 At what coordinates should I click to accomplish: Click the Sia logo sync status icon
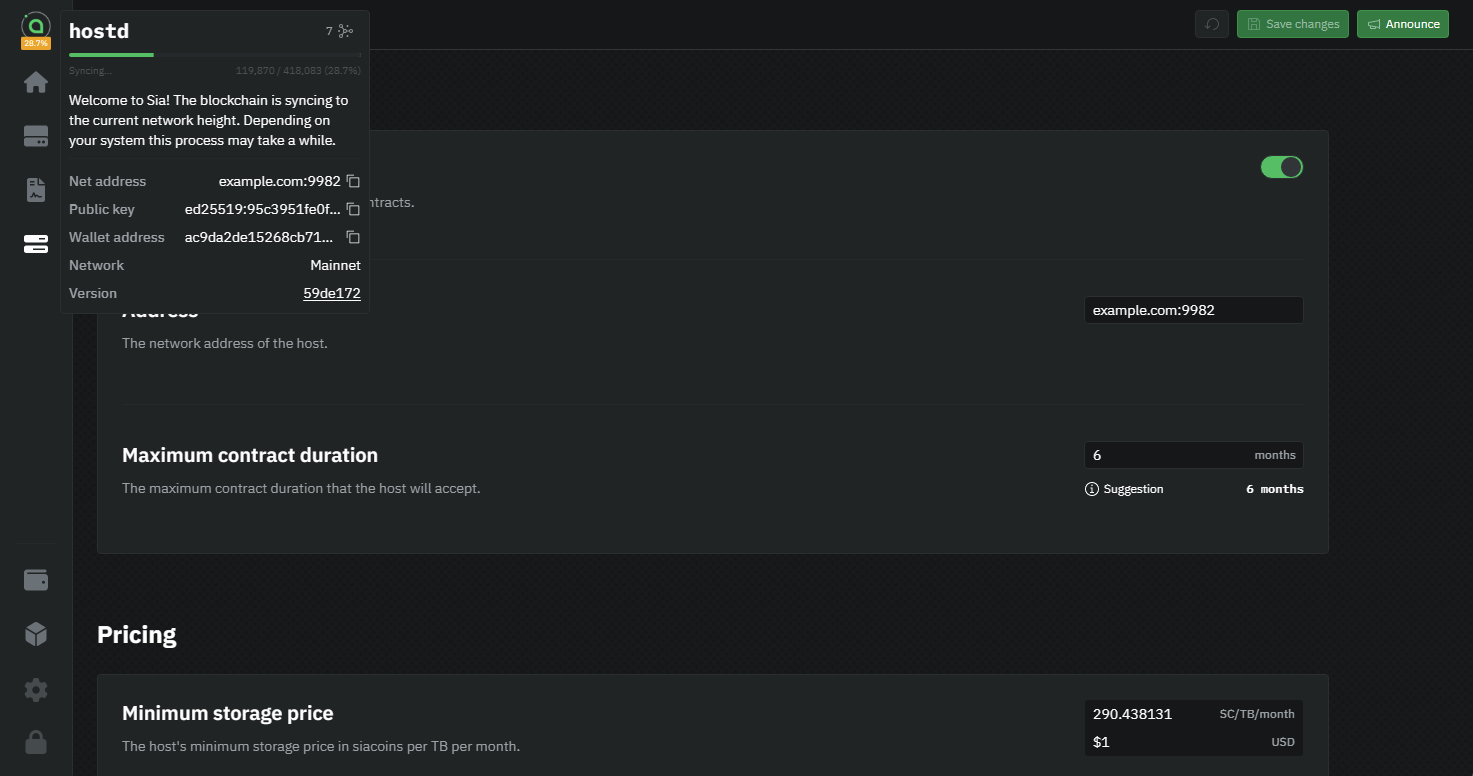tap(36, 26)
